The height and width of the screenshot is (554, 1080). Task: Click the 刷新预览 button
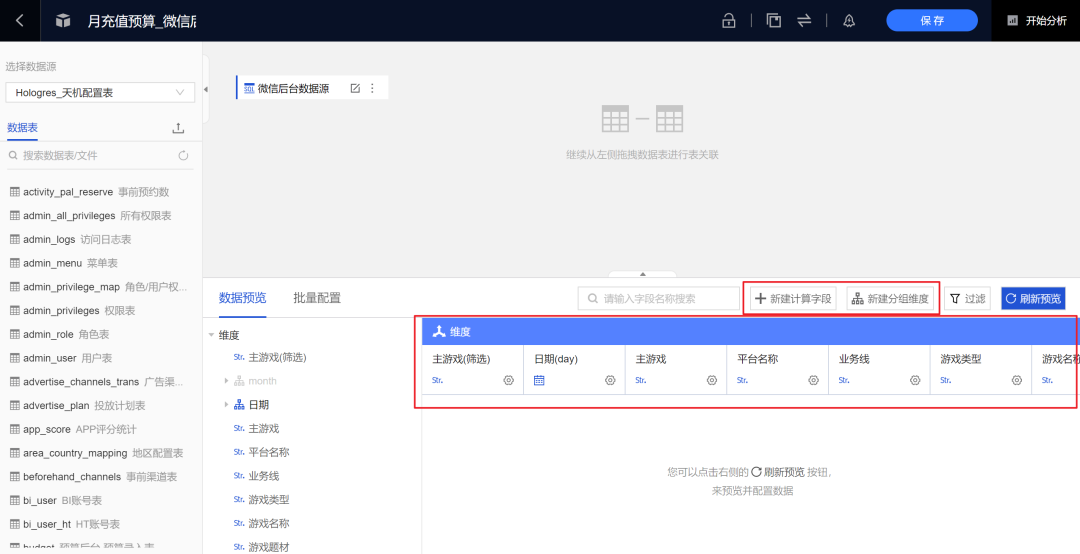[1033, 299]
